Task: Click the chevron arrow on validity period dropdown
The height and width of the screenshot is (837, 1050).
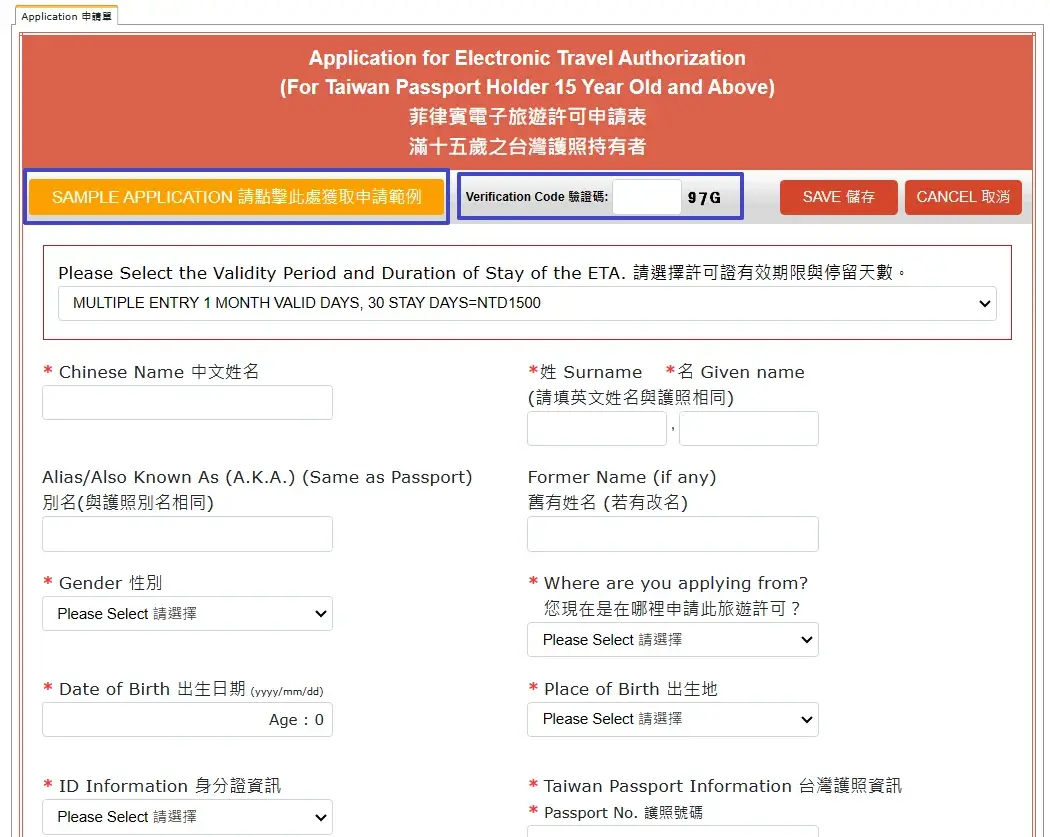Action: (985, 303)
